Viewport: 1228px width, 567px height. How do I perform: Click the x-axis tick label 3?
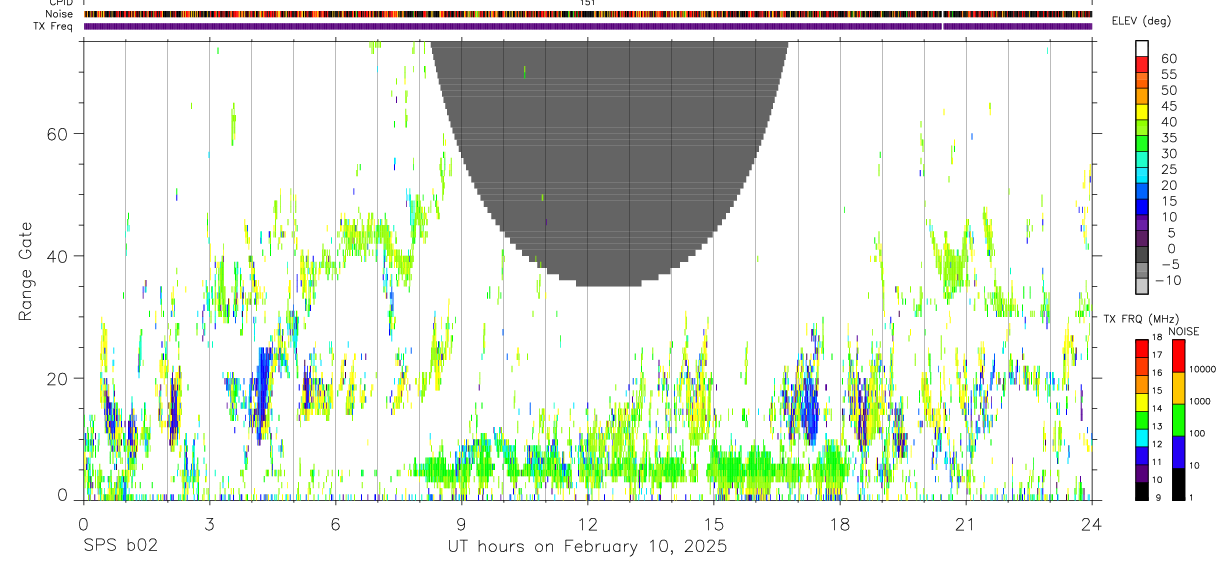tap(209, 524)
